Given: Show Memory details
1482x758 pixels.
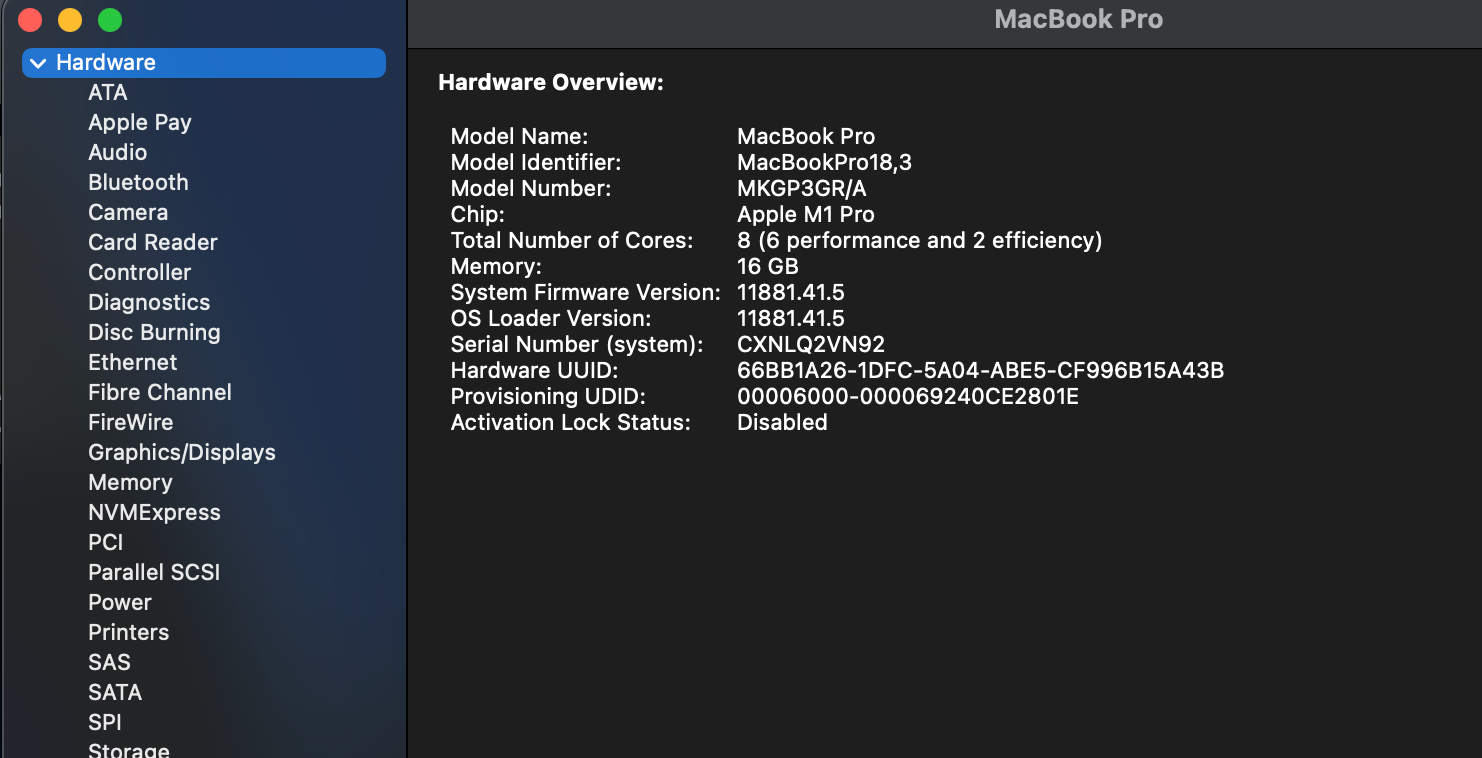Looking at the screenshot, I should (130, 483).
